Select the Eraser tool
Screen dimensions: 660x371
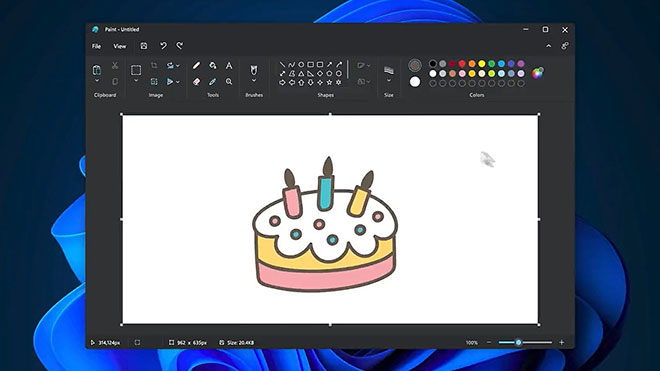click(196, 81)
